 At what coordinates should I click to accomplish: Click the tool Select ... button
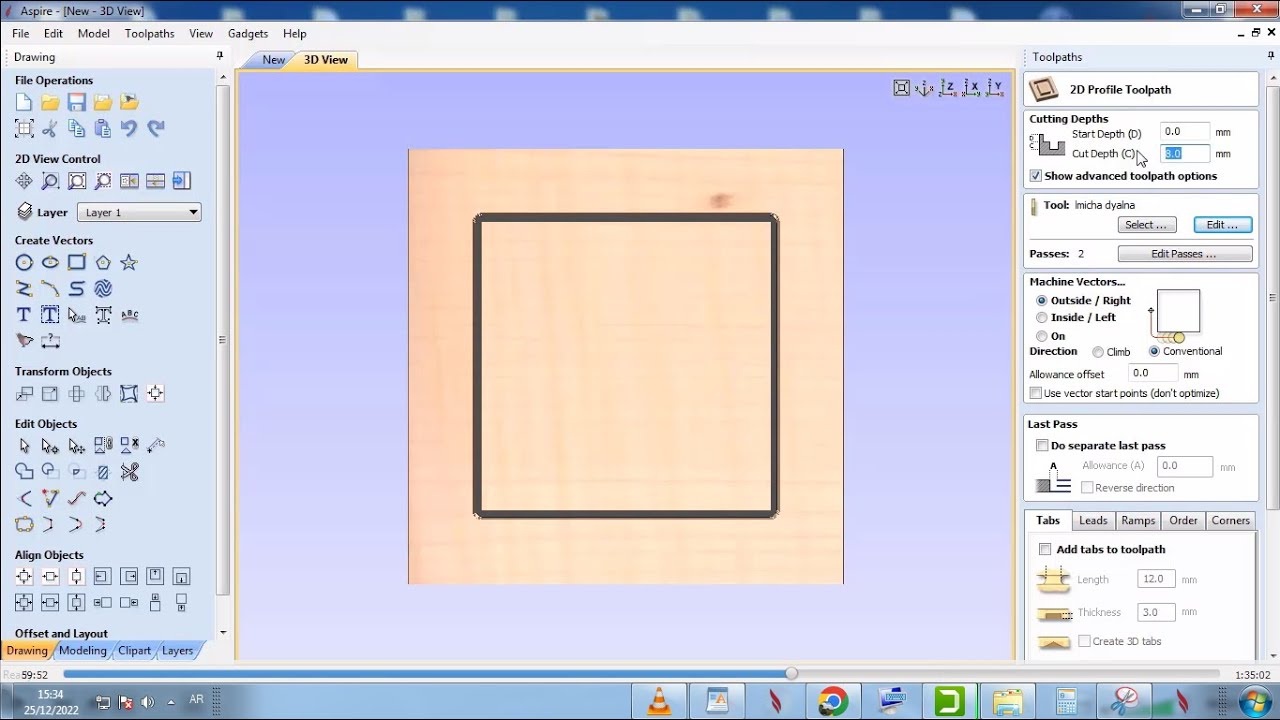[1146, 225]
